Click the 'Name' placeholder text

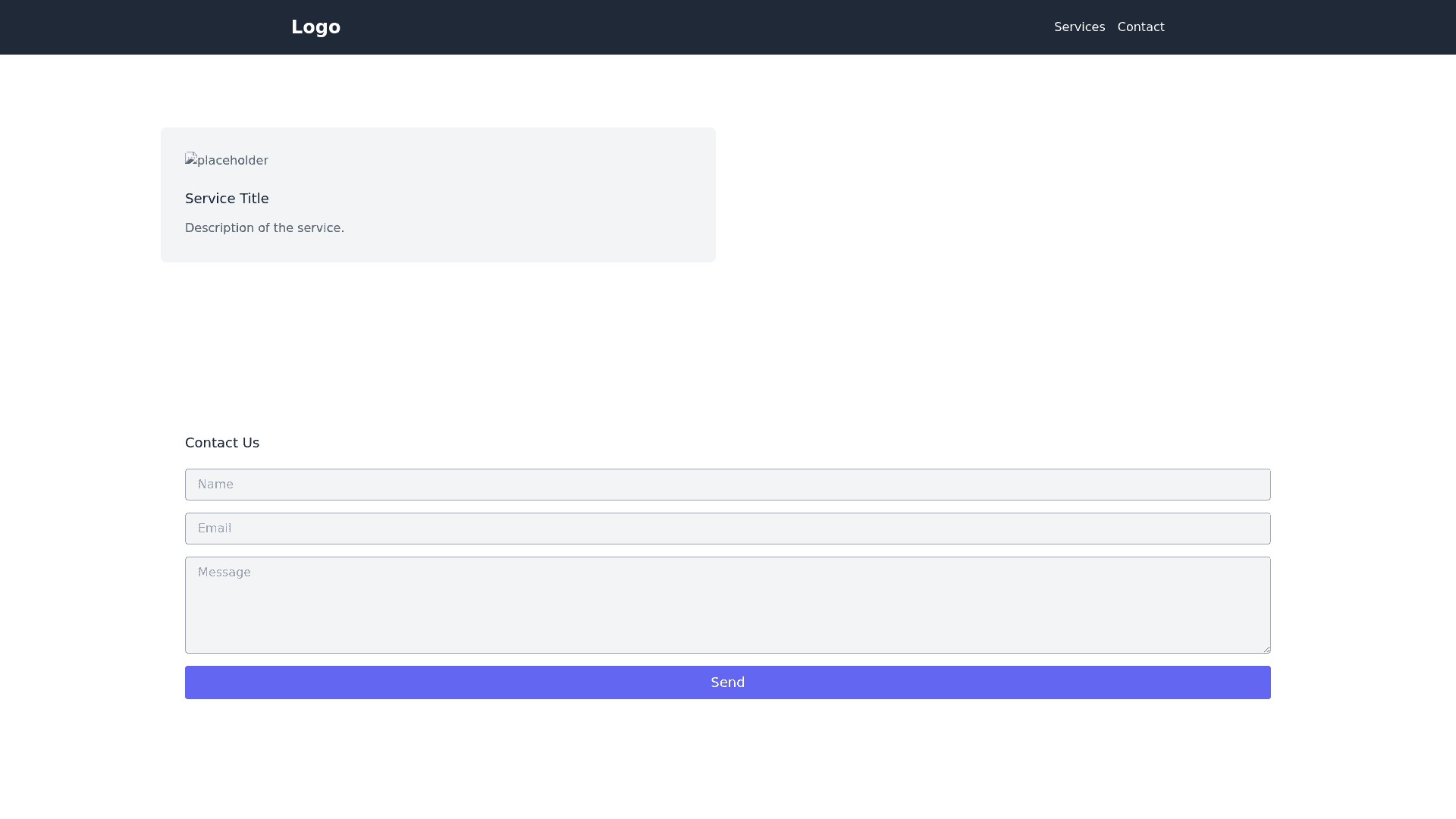[x=215, y=485]
